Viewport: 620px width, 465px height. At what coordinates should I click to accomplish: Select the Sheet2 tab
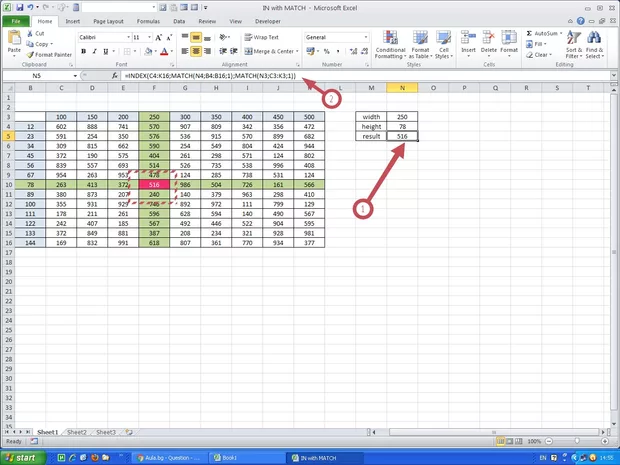pyautogui.click(x=77, y=432)
